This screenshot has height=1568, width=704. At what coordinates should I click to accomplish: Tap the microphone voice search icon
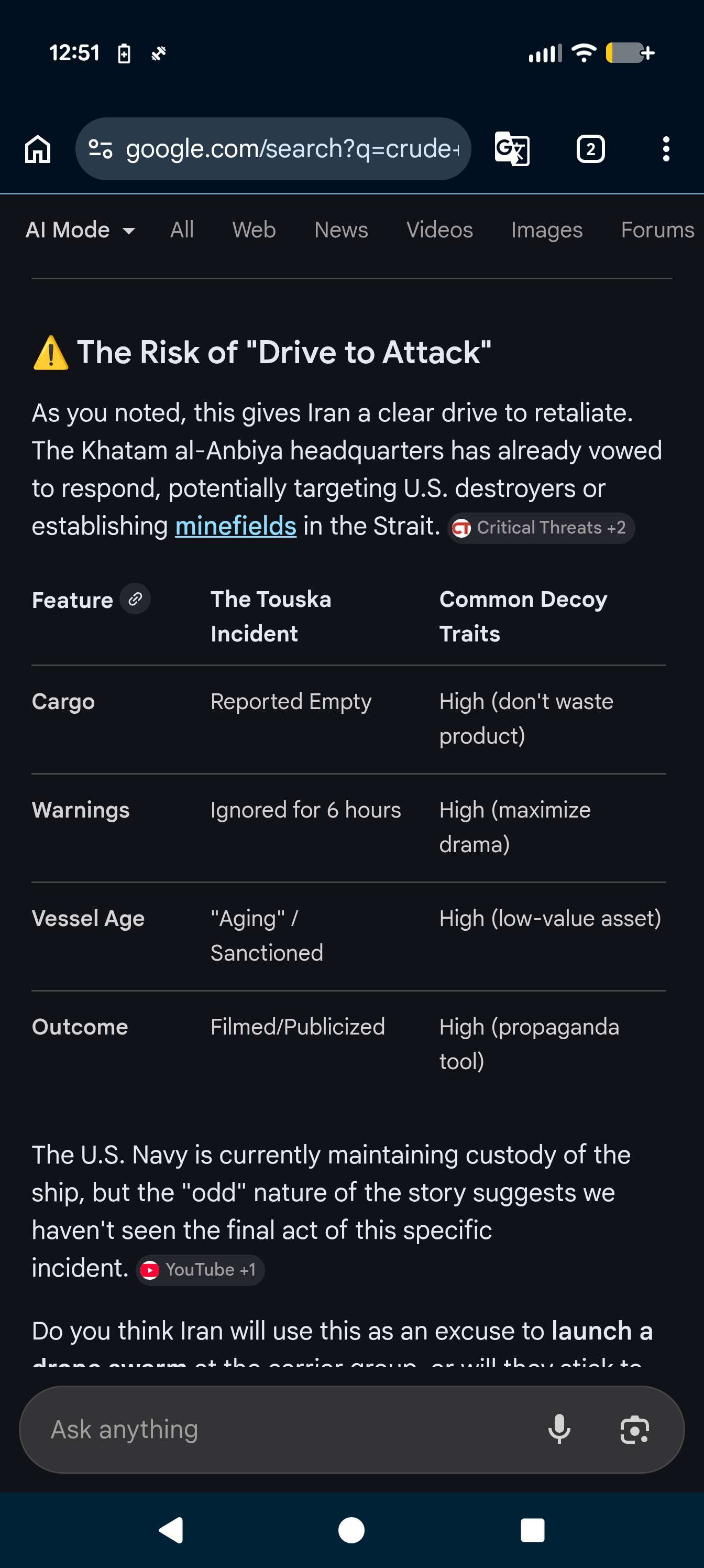559,1429
